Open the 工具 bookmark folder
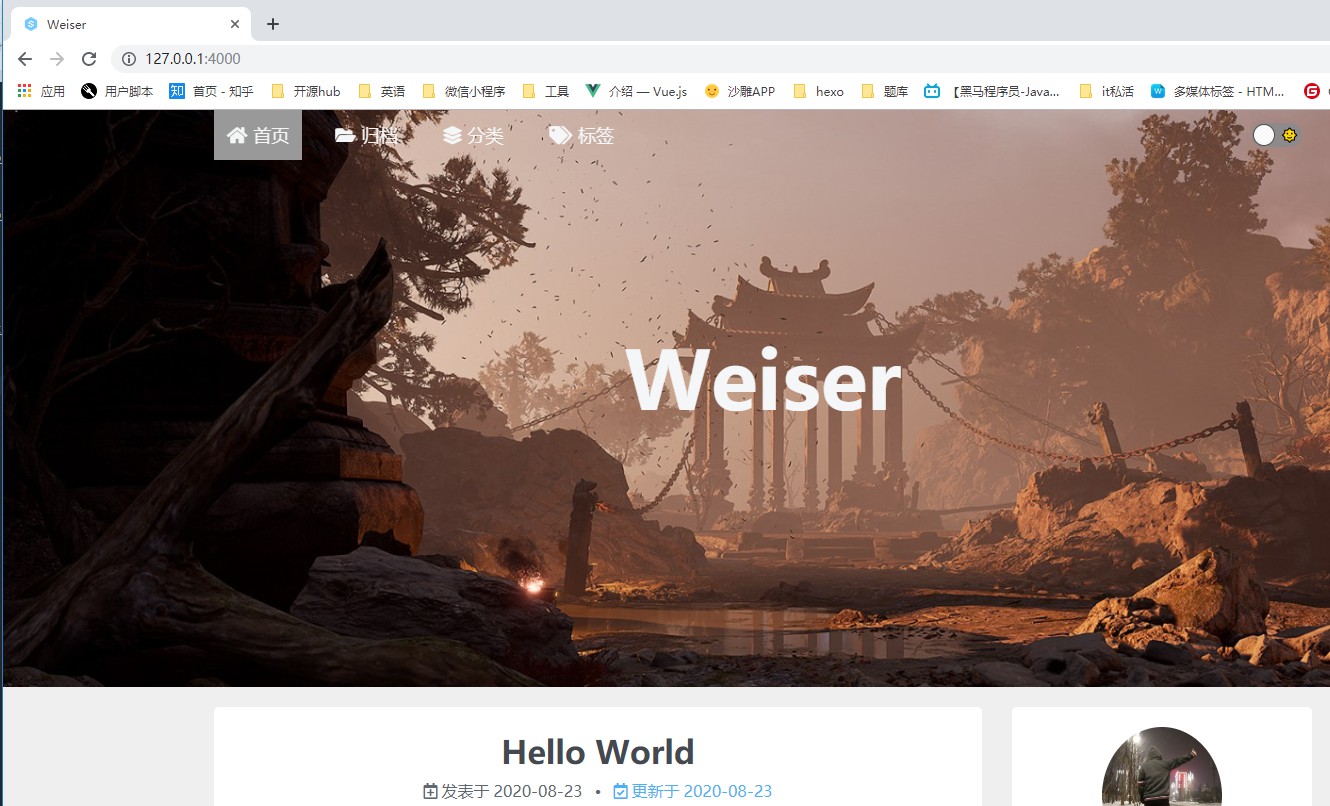This screenshot has width=1330, height=806. (546, 91)
